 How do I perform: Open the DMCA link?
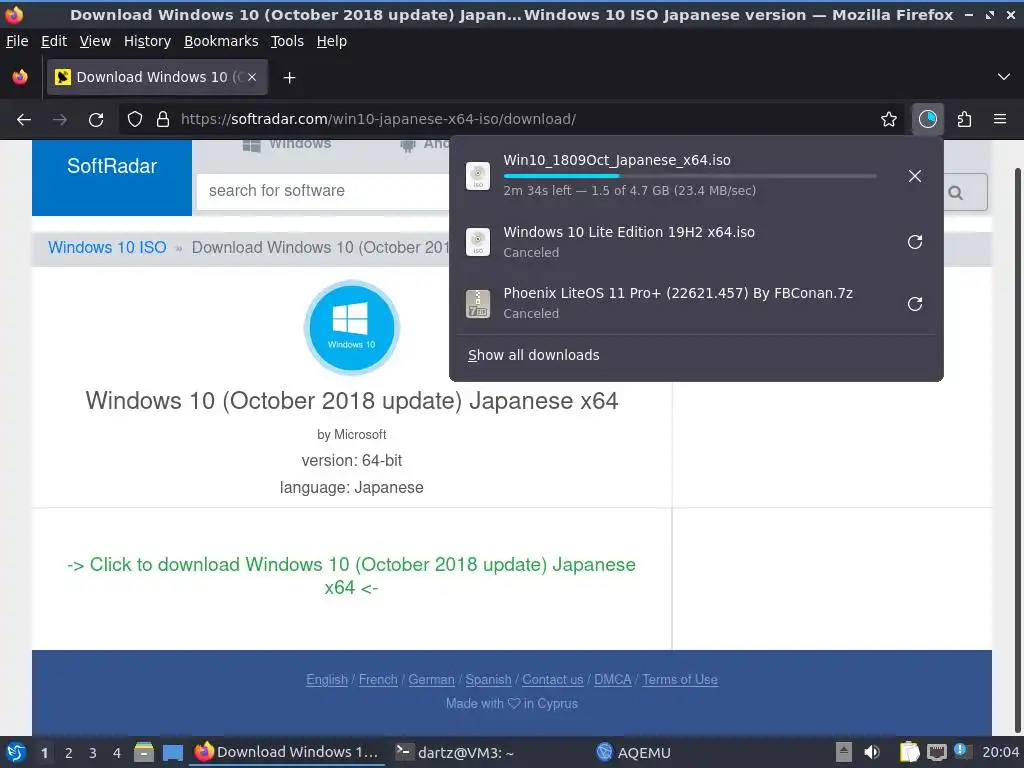click(x=613, y=680)
